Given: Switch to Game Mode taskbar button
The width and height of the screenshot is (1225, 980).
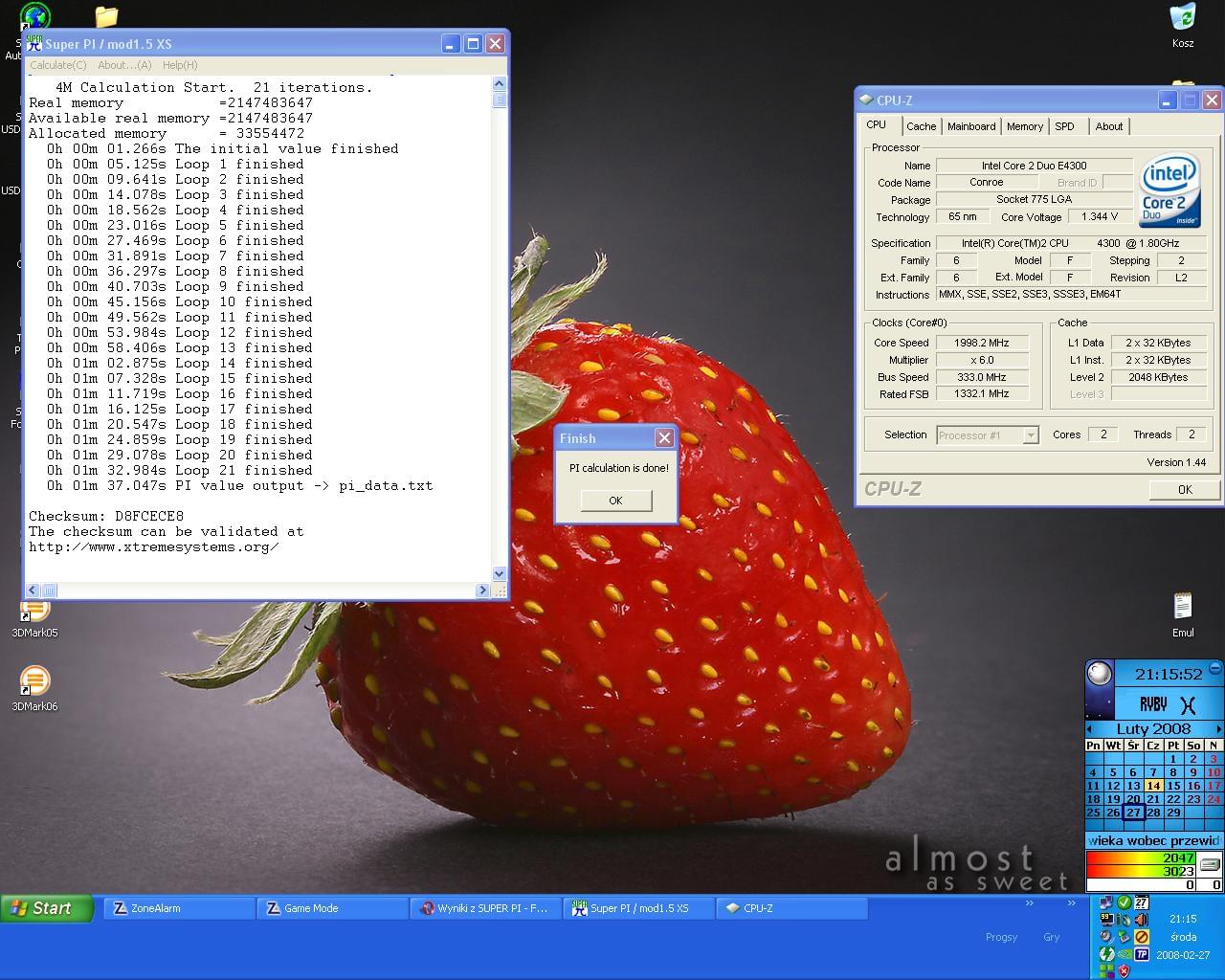Looking at the screenshot, I should [332, 908].
